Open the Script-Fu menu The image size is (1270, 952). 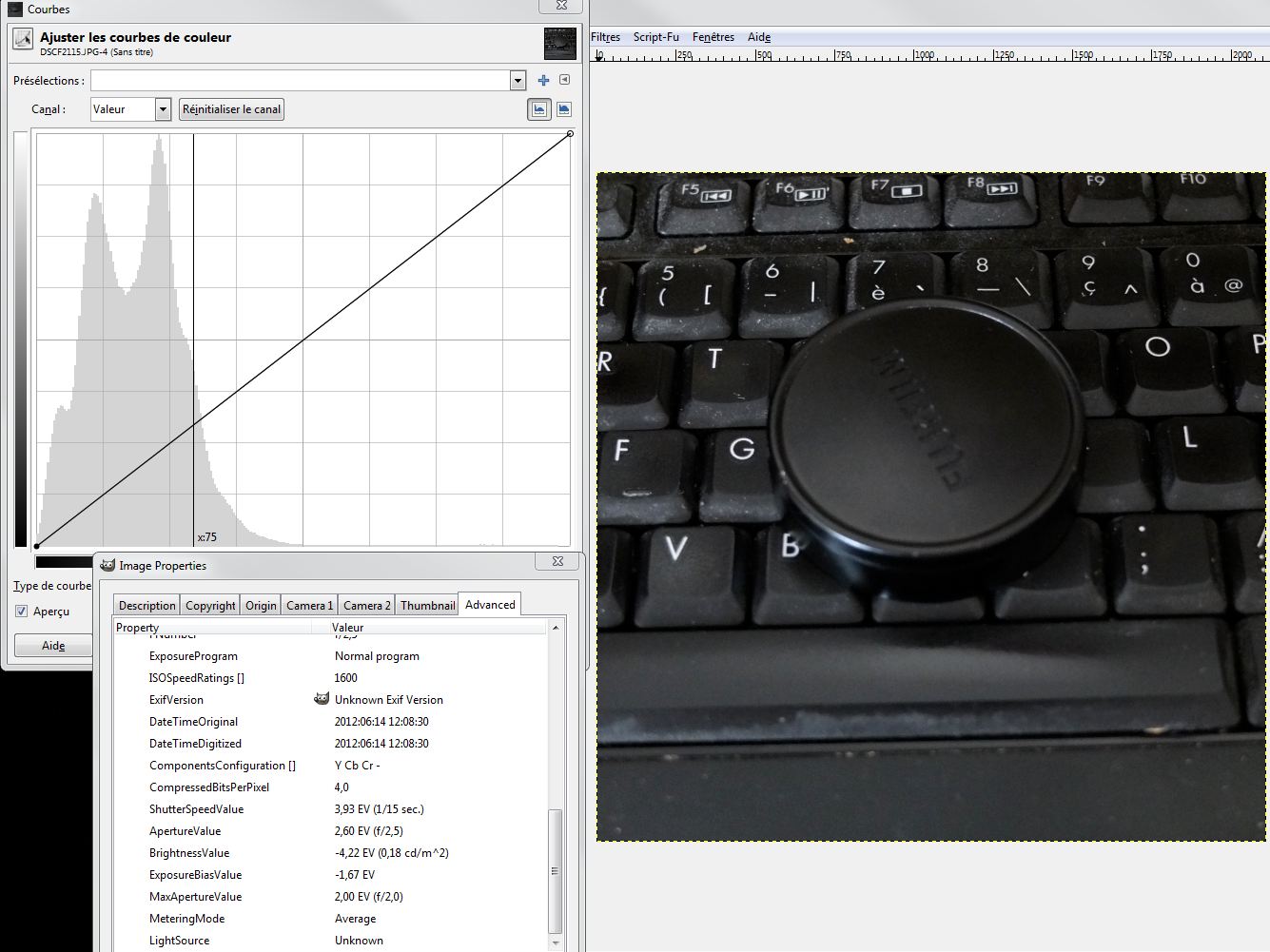coord(656,37)
